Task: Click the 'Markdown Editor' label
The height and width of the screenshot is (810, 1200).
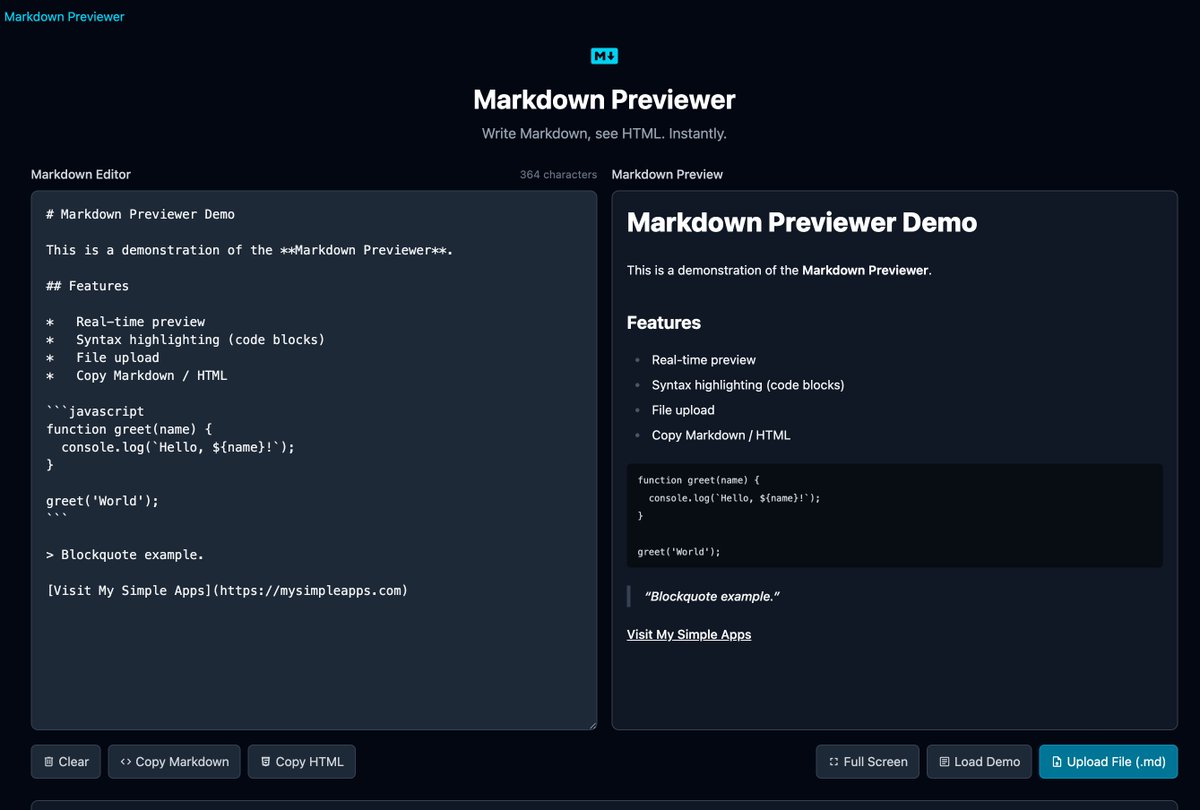Action: click(x=81, y=174)
